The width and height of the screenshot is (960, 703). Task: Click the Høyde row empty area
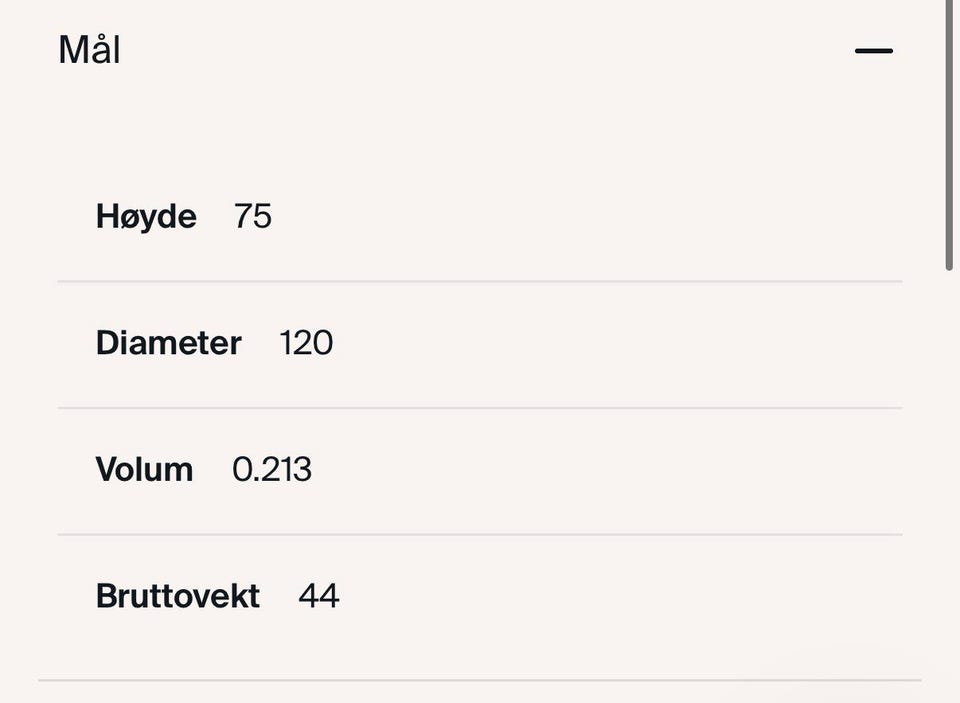[x=587, y=217]
